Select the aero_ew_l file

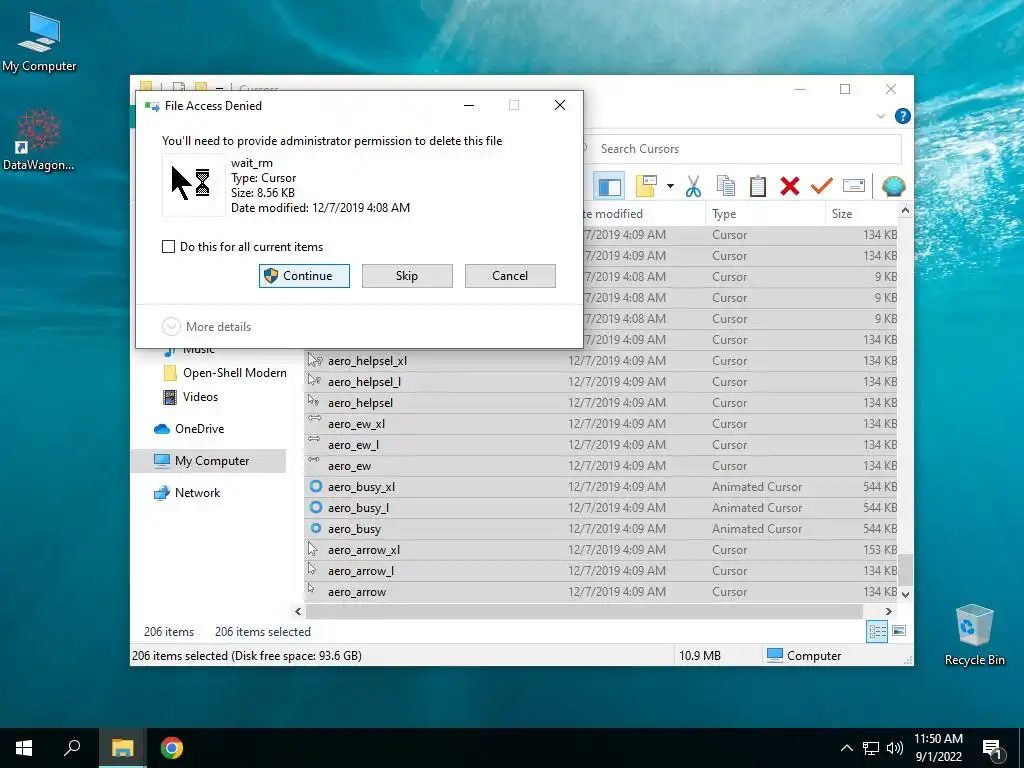pyautogui.click(x=601, y=445)
